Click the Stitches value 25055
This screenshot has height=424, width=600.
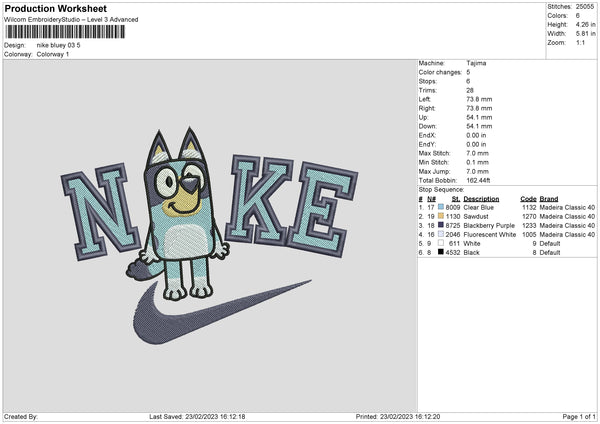585,7
